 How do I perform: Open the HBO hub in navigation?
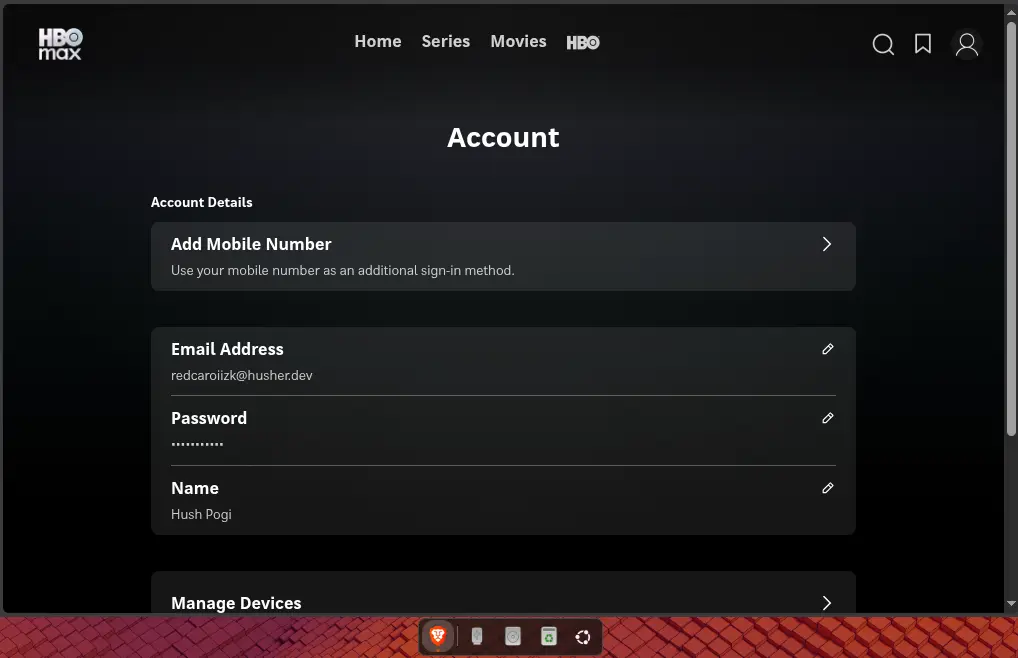point(583,43)
